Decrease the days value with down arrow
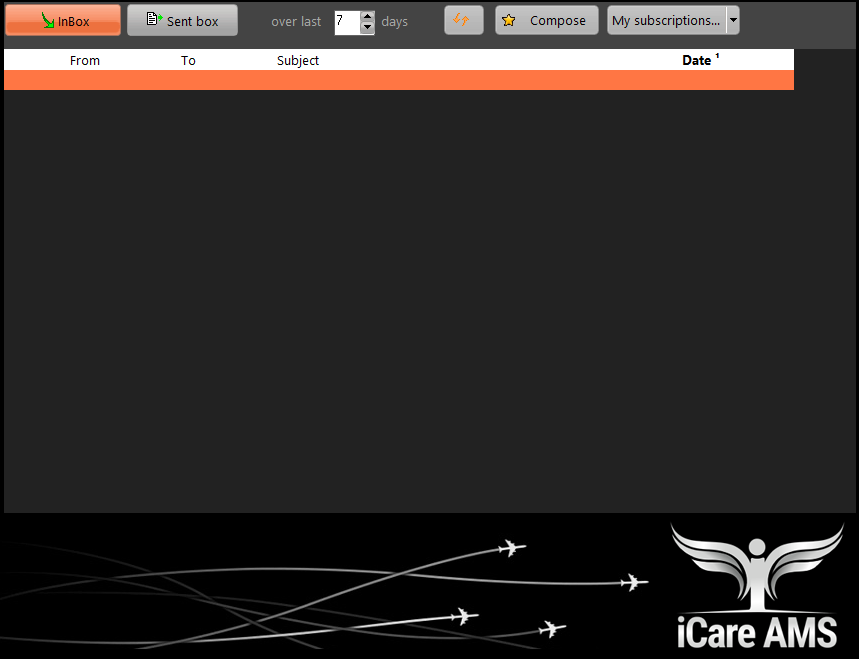Image resolution: width=859 pixels, height=659 pixels. coord(368,28)
